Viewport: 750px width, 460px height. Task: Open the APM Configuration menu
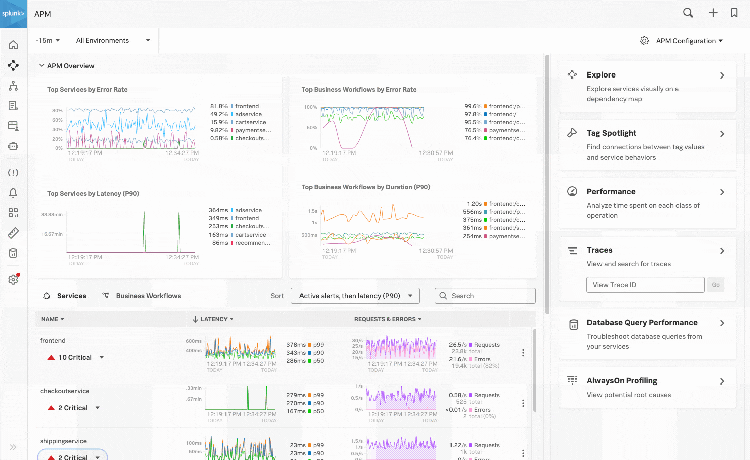coord(680,41)
